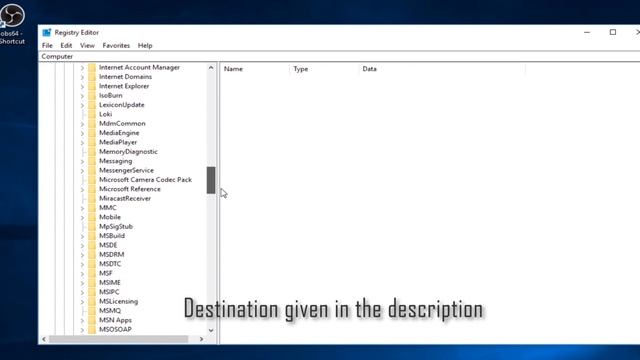Select the MSBuild folder icon

pyautogui.click(x=92, y=236)
